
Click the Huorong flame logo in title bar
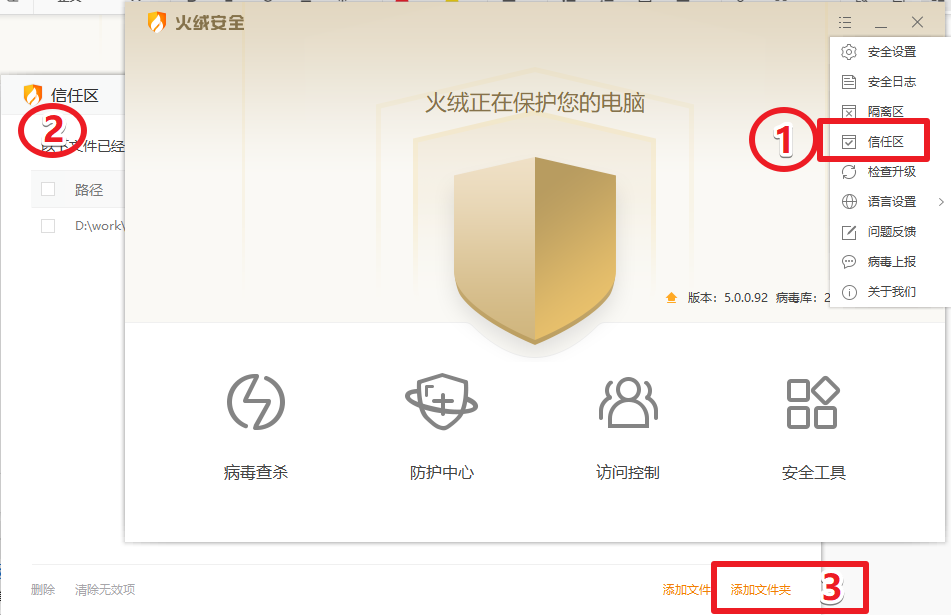[x=156, y=22]
